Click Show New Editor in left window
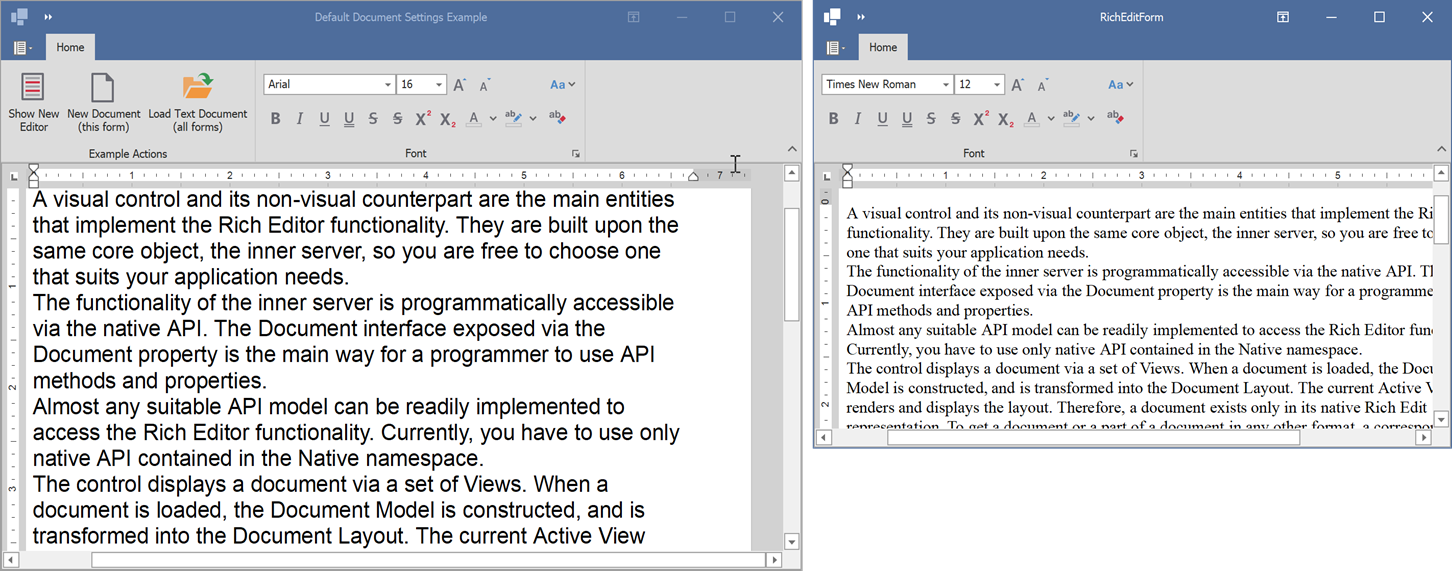Image resolution: width=1452 pixels, height=571 pixels. click(34, 102)
